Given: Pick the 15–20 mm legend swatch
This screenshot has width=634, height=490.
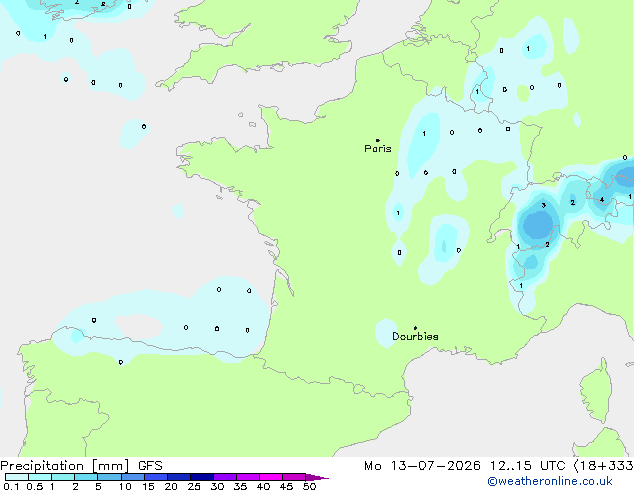Looking at the screenshot, I should coord(156,477).
